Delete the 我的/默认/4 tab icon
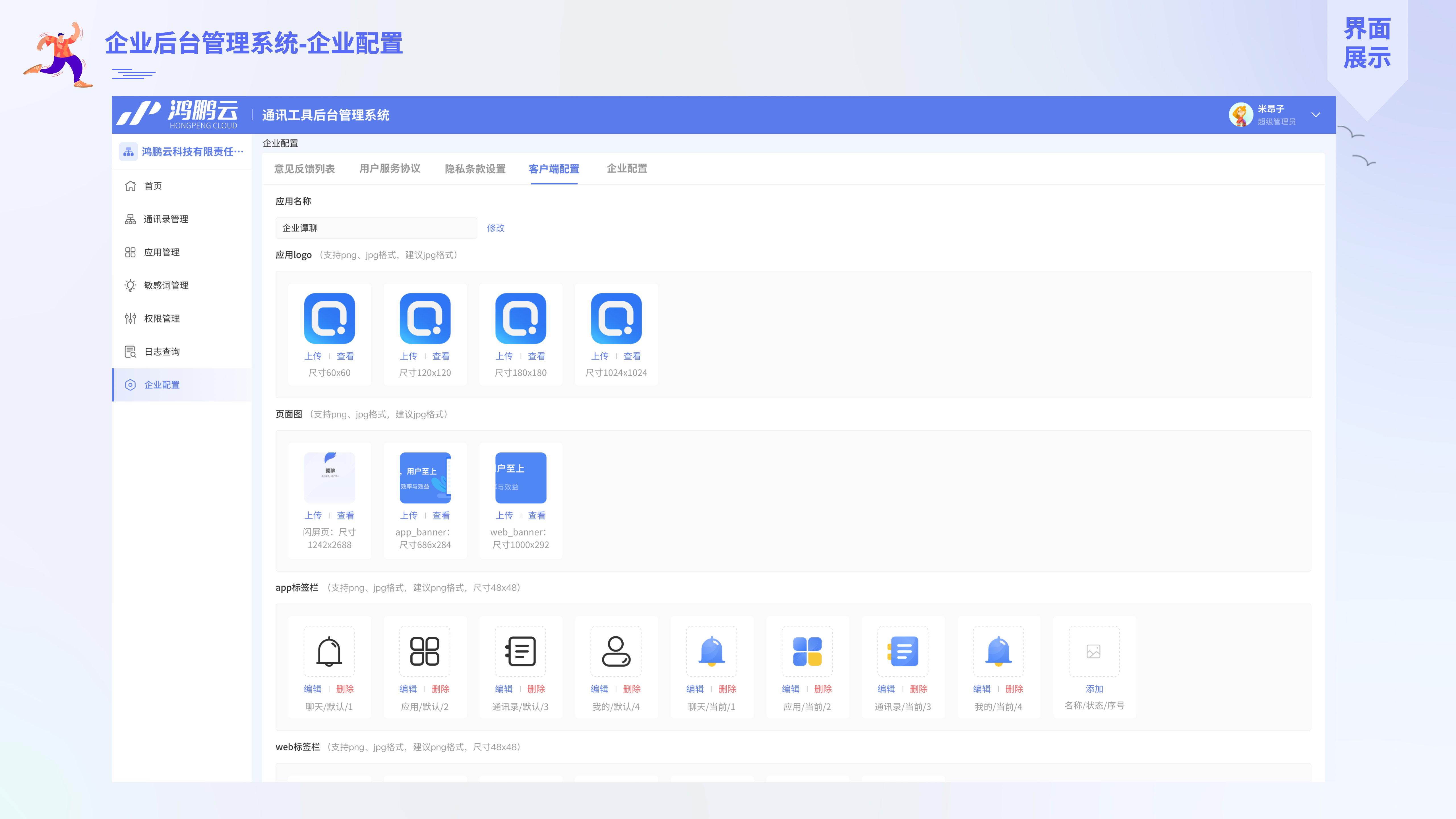Screen dimensions: 1456x819 (632, 689)
